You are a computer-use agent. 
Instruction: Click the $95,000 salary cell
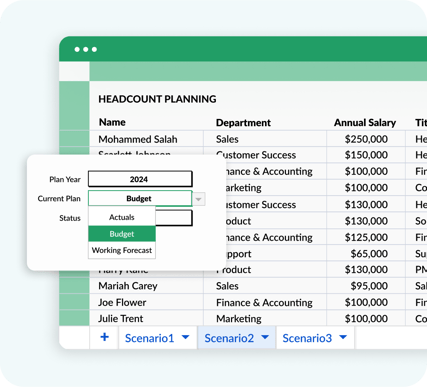(366, 286)
